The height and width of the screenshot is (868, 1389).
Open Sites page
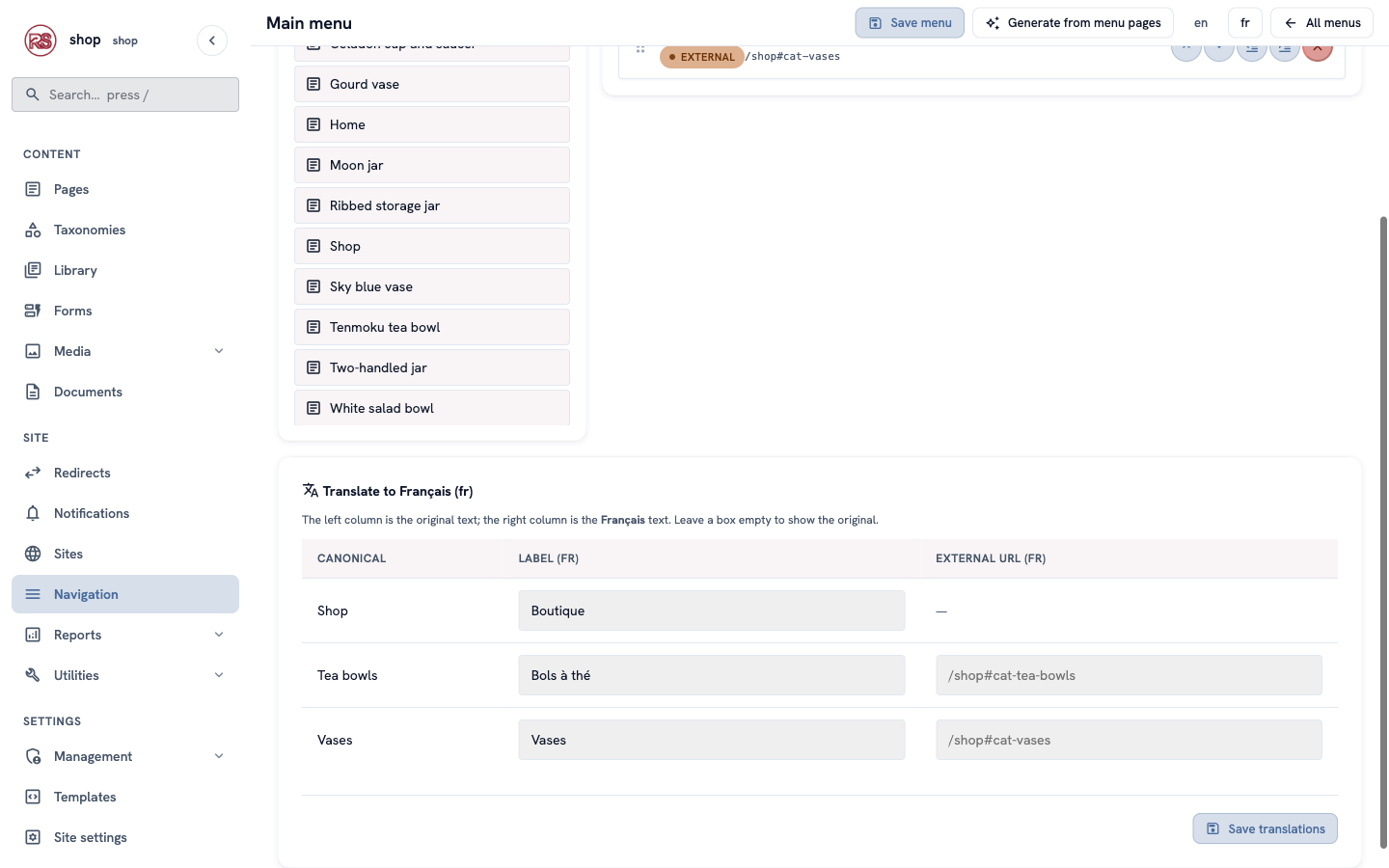coord(125,554)
